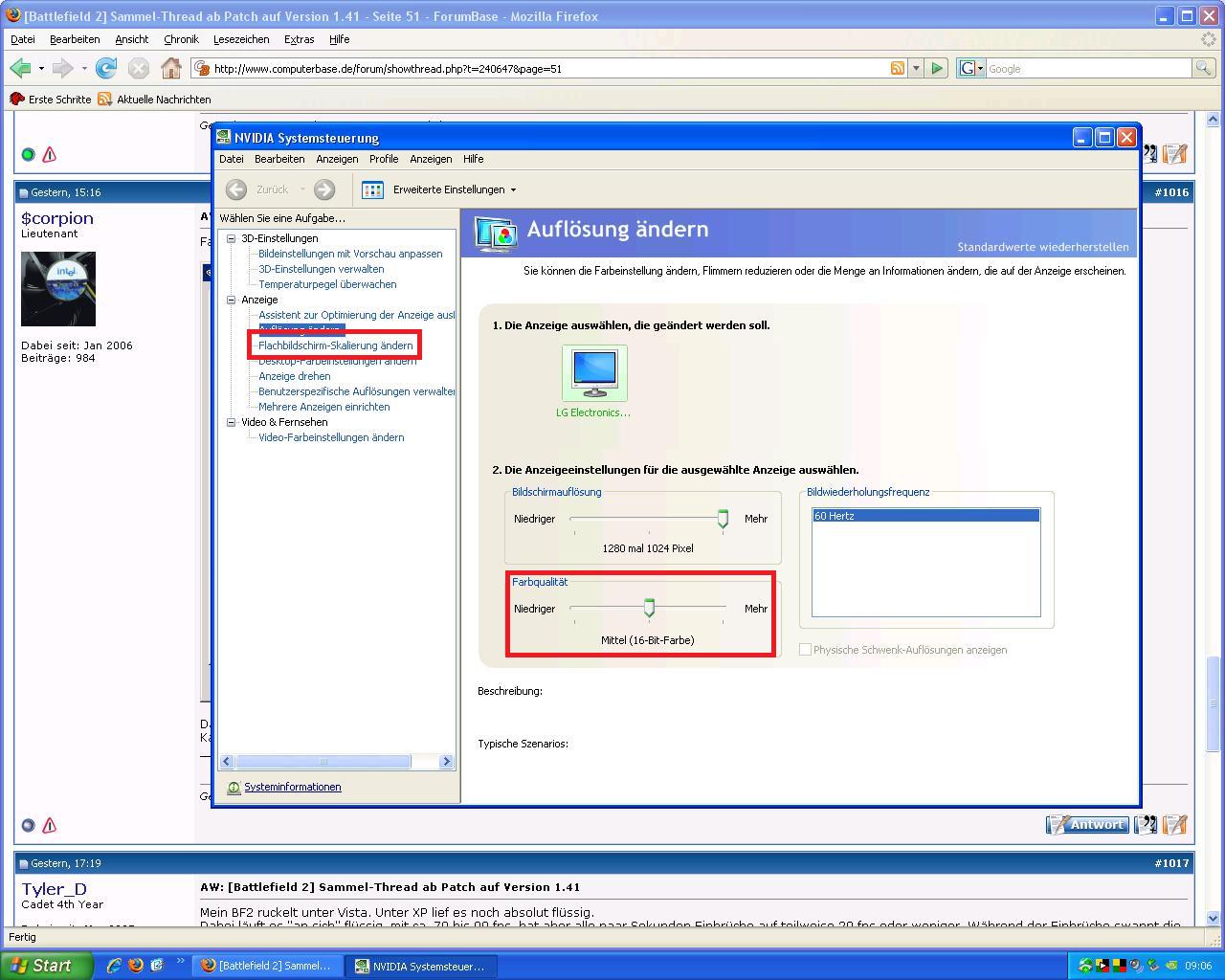Select 60 Hertz refresh rate entry
The height and width of the screenshot is (980, 1225).
coord(925,516)
